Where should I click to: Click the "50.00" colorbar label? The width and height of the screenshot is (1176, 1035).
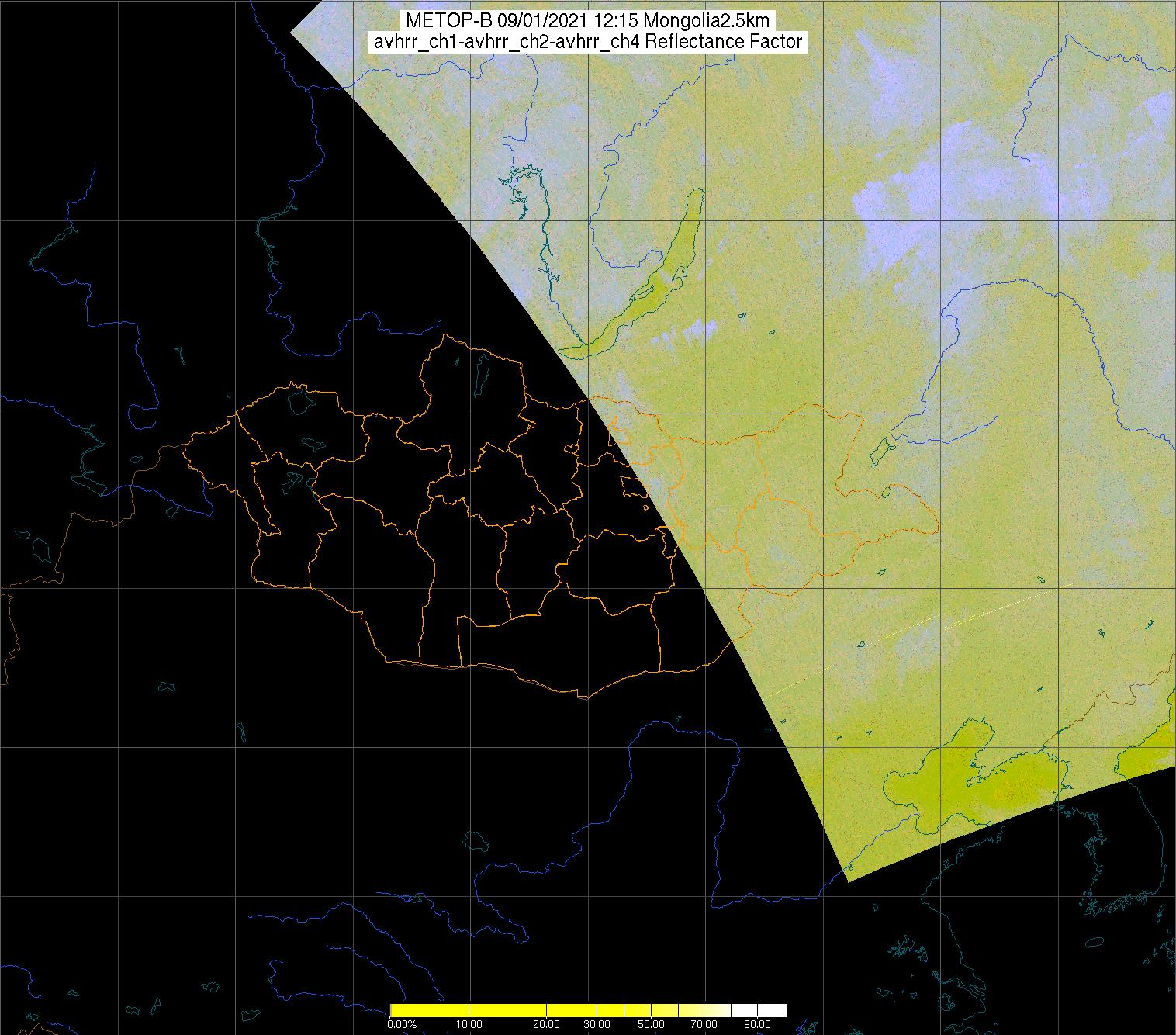(x=652, y=1025)
